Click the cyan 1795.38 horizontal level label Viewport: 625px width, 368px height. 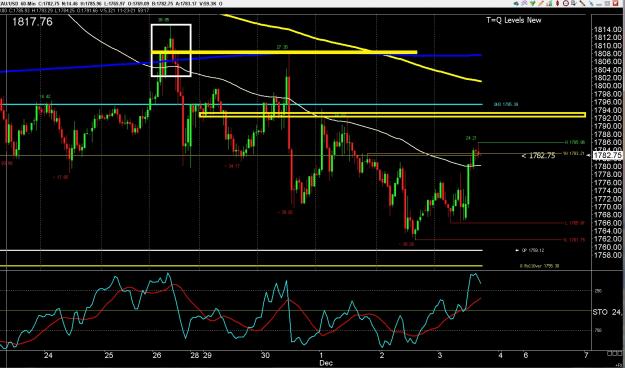click(506, 104)
